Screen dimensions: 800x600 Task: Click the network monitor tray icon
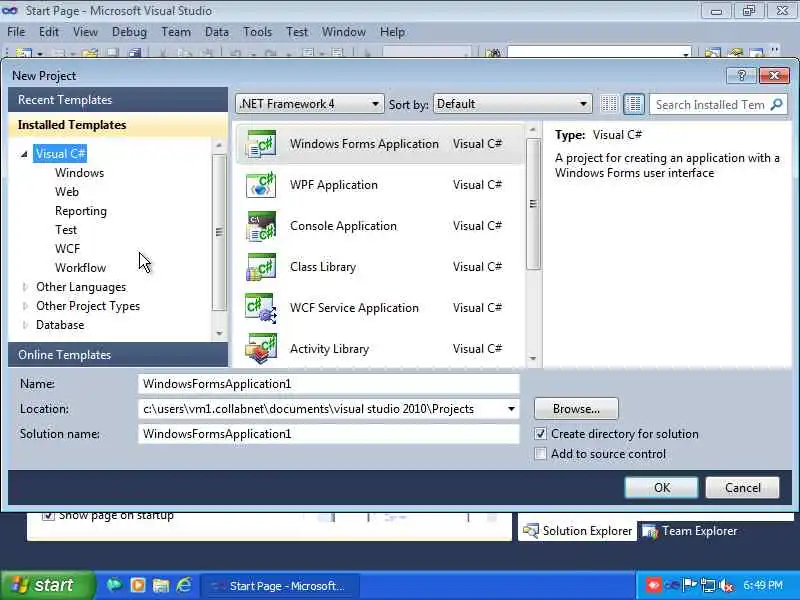tap(708, 585)
